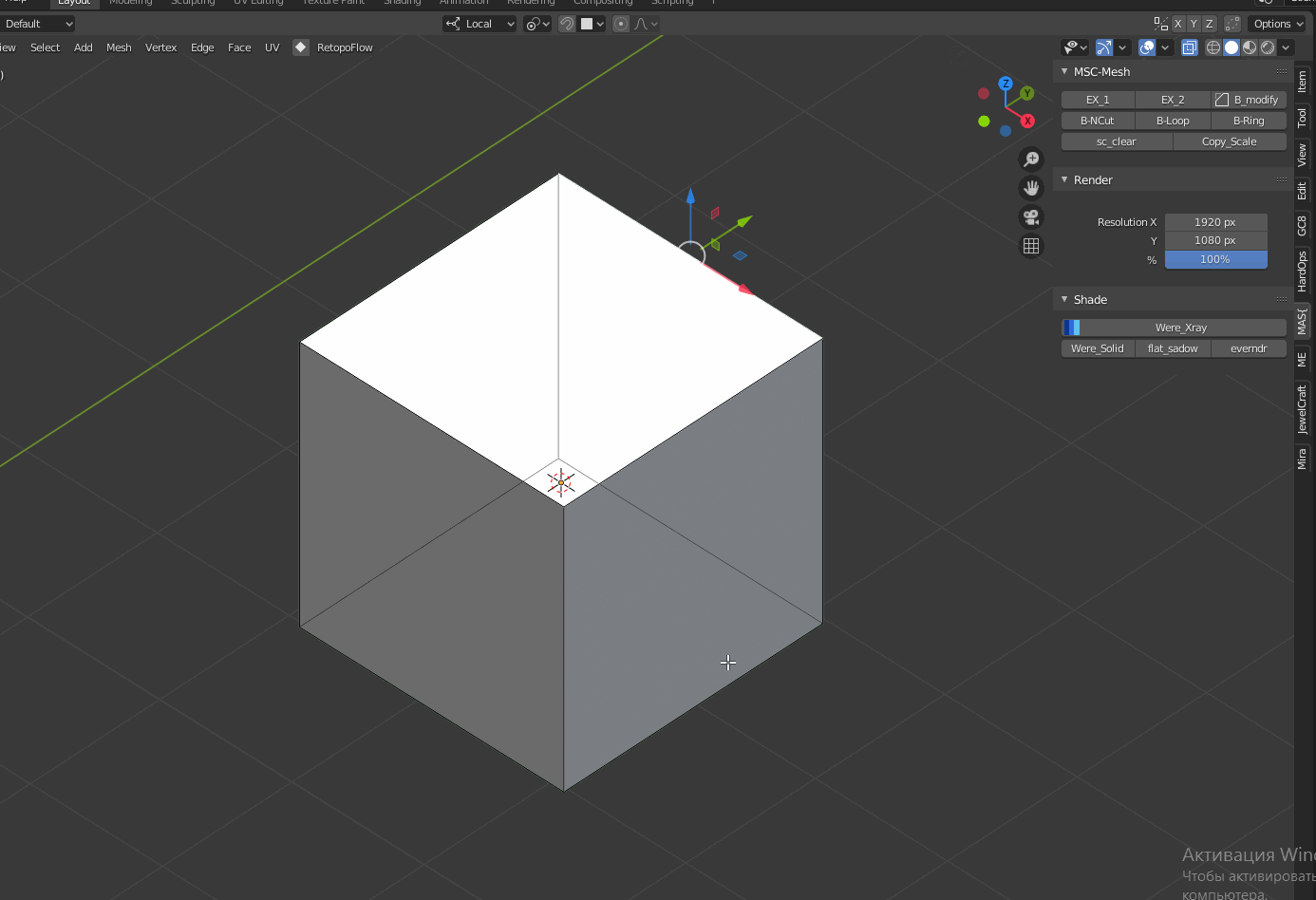Click the EX_1 button
This screenshot has height=900, width=1316.
1098,100
